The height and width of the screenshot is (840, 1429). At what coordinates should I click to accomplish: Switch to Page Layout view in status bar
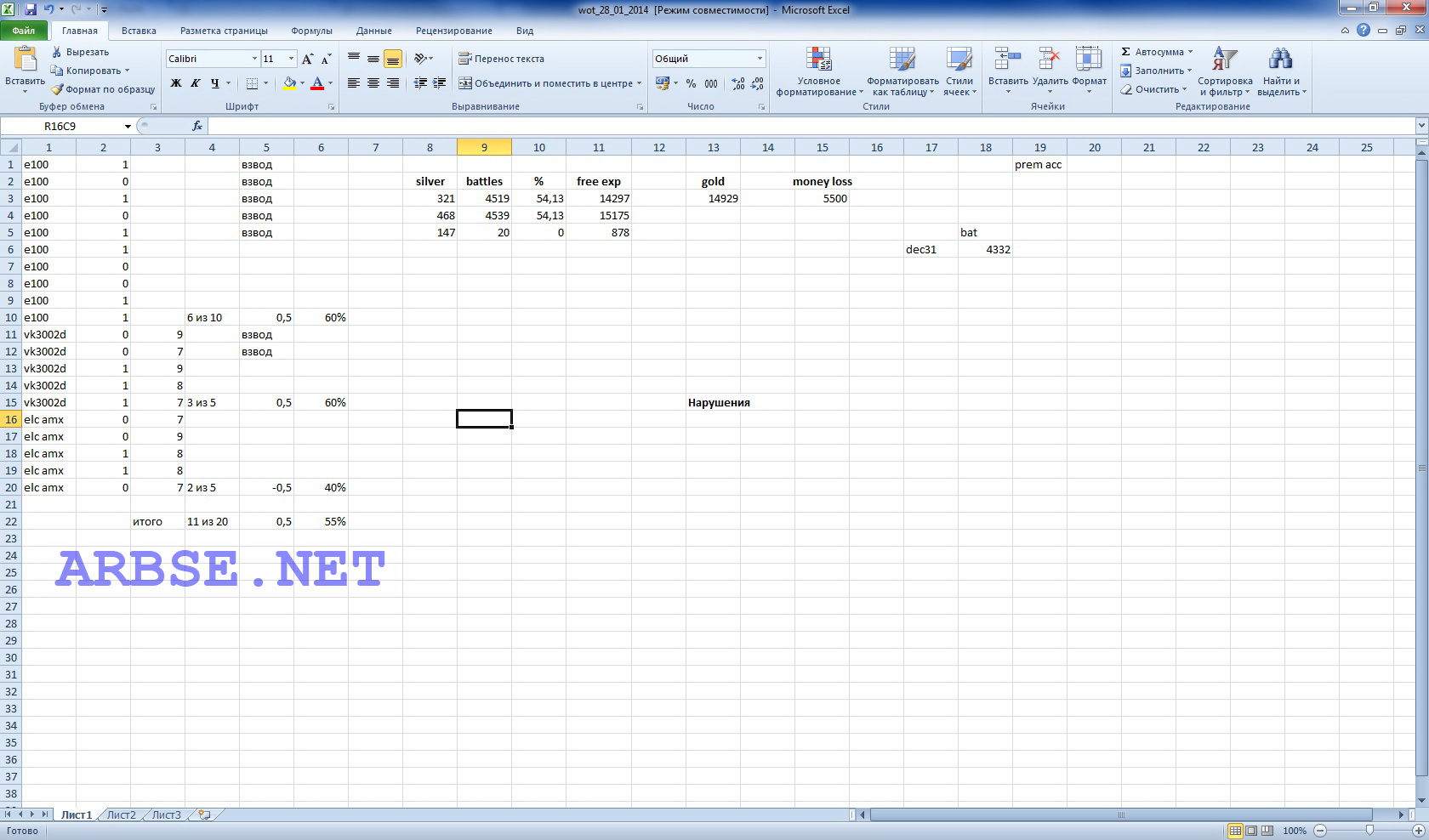pyautogui.click(x=1251, y=831)
